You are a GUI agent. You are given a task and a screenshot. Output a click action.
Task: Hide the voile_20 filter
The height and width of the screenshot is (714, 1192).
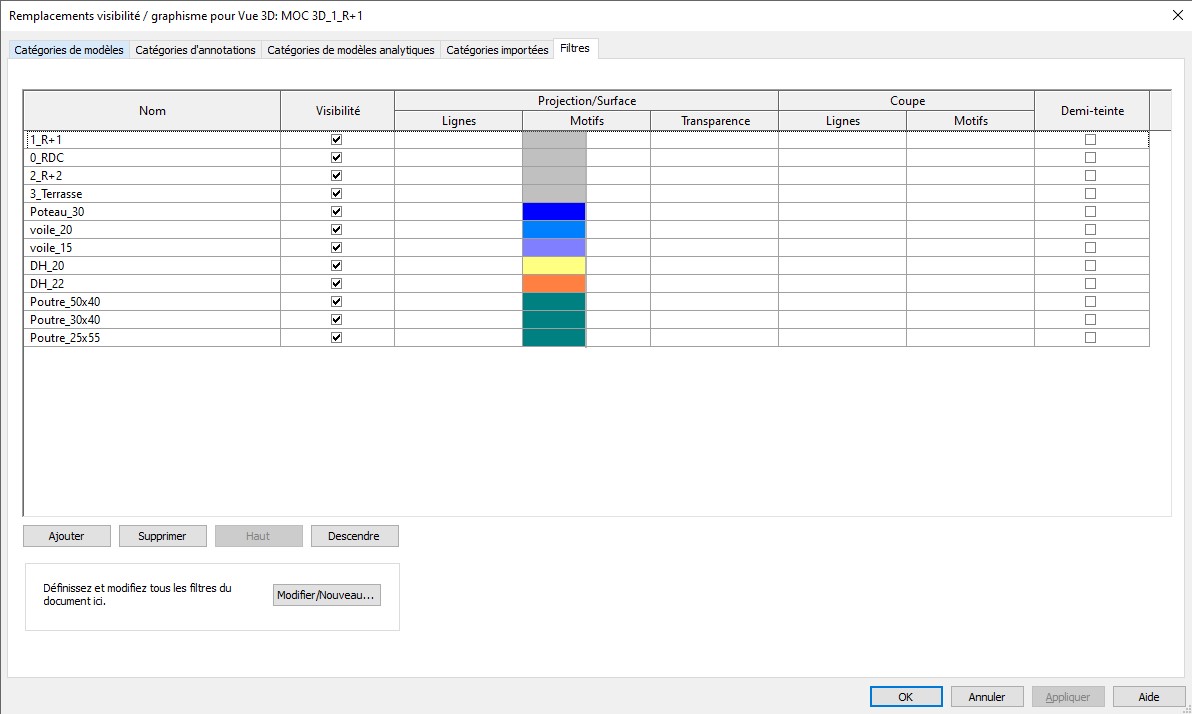(x=337, y=230)
